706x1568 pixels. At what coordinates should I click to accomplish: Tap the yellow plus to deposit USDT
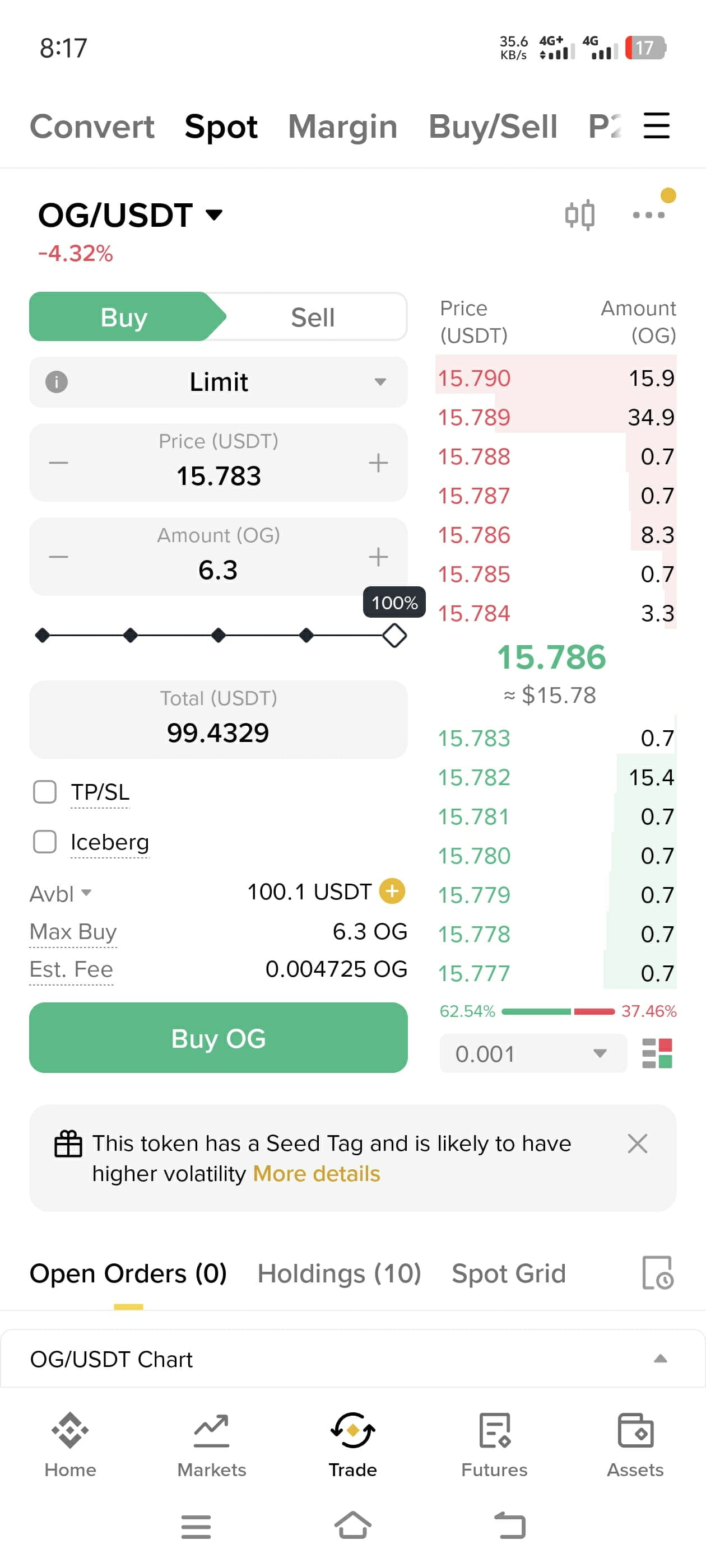coord(392,891)
